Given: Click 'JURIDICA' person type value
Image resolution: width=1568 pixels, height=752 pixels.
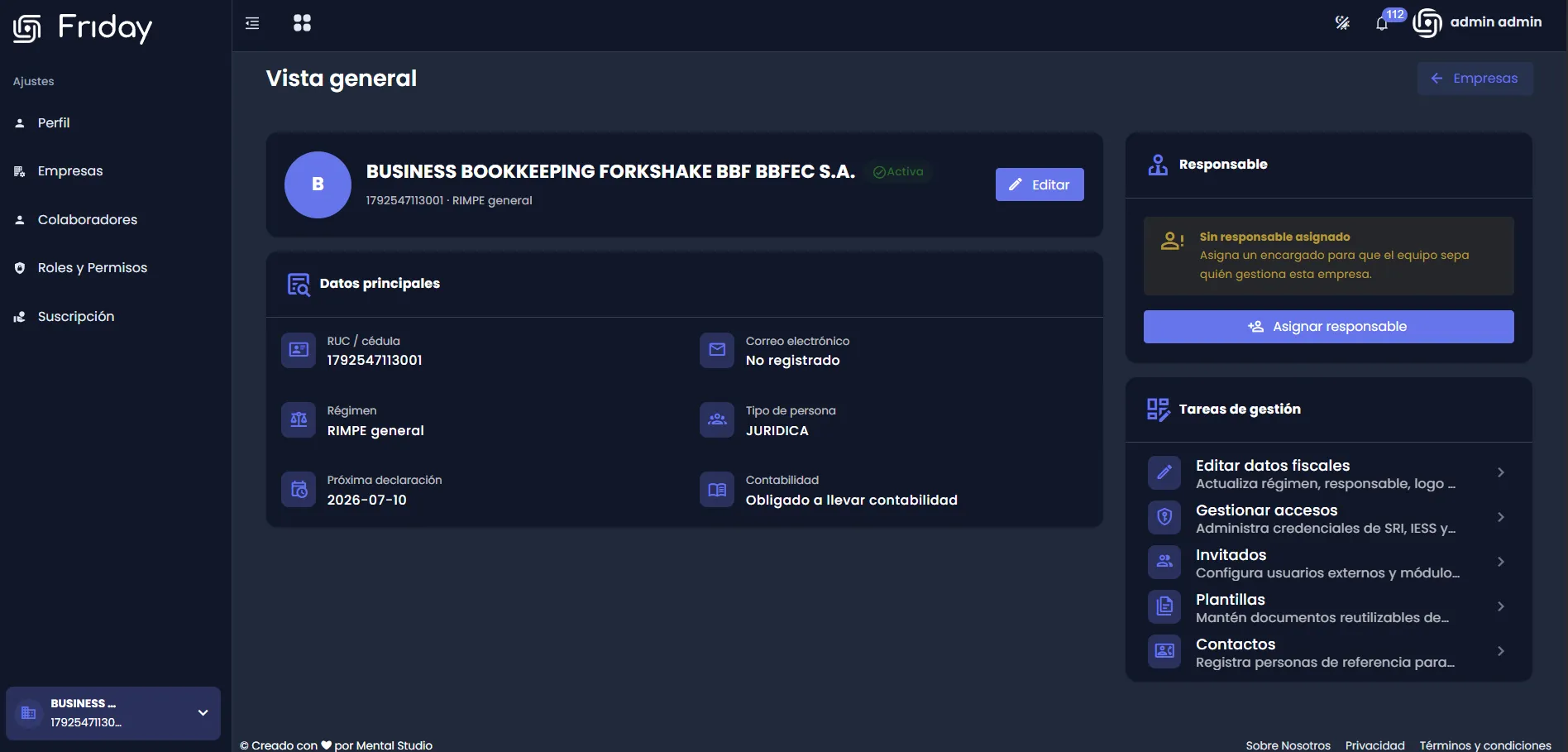Looking at the screenshot, I should [x=777, y=431].
